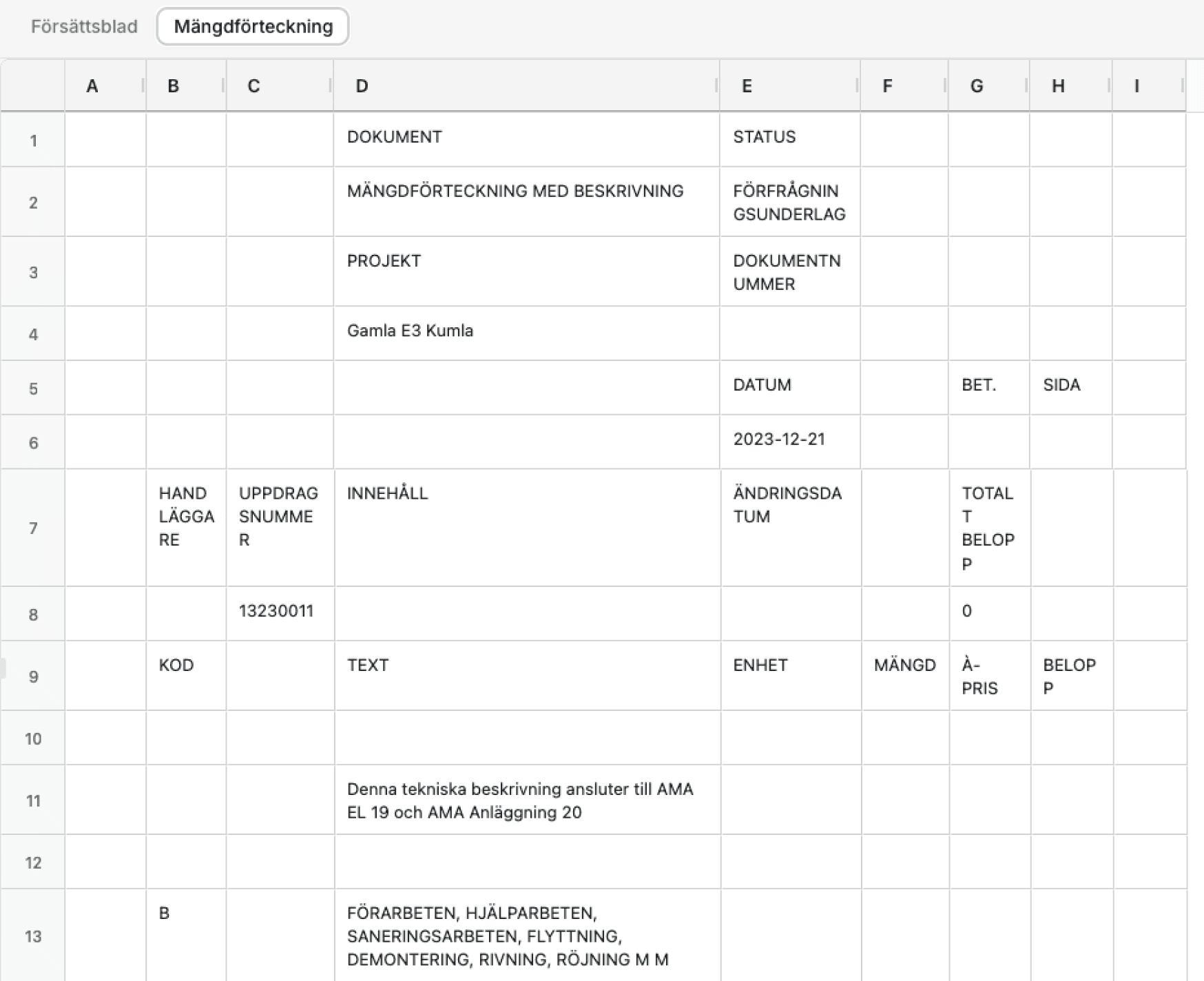This screenshot has width=1204, height=981.
Task: Select the total amount cell showing 0
Action: click(990, 614)
